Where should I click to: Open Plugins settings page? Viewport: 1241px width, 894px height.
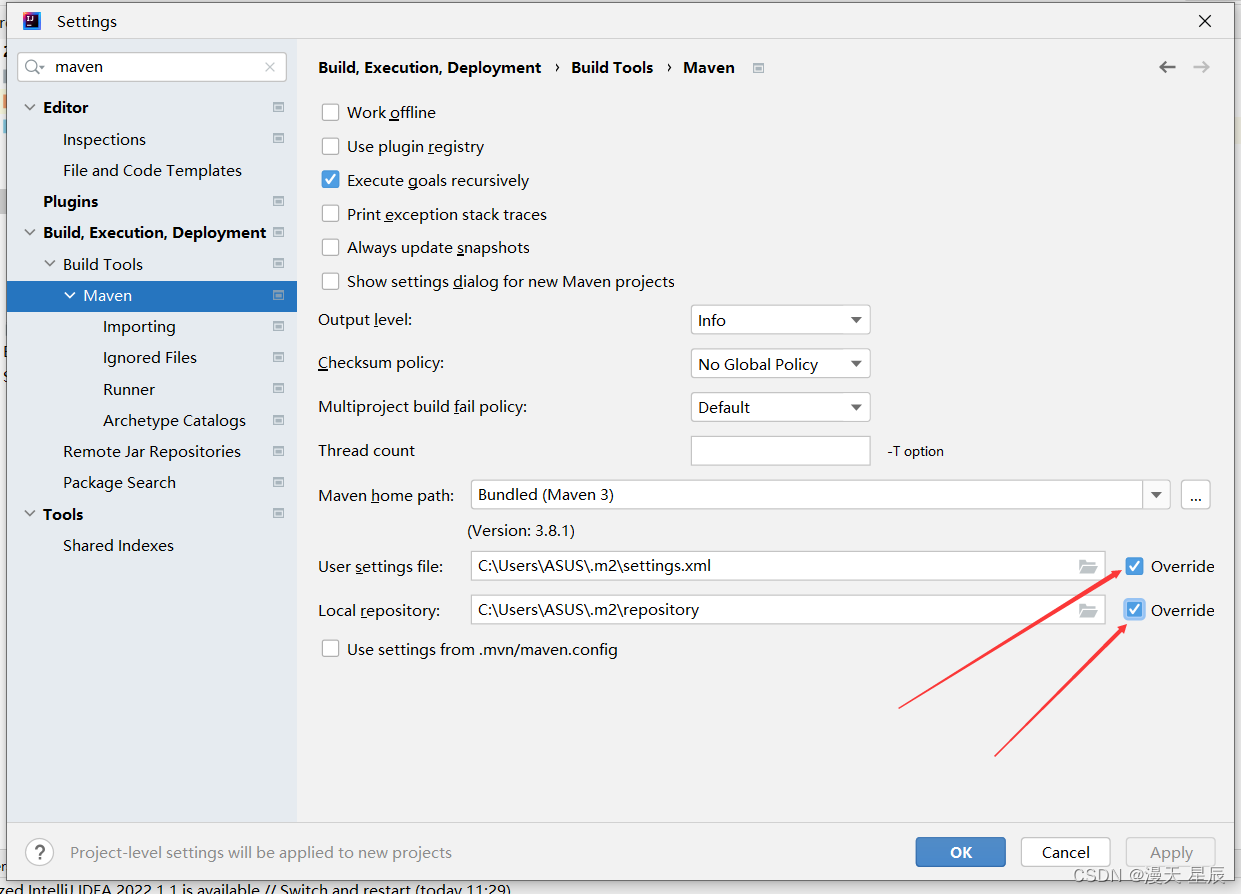pos(70,201)
